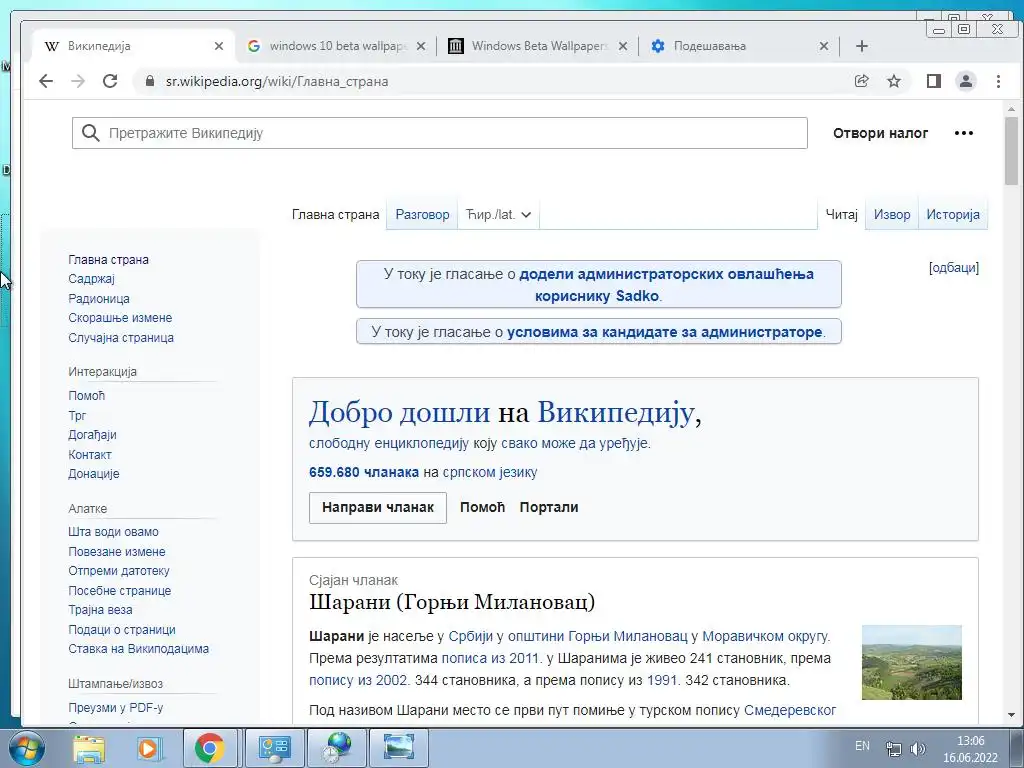Click the search magnifier icon in Wikipedia
1024x768 pixels.
click(x=91, y=133)
